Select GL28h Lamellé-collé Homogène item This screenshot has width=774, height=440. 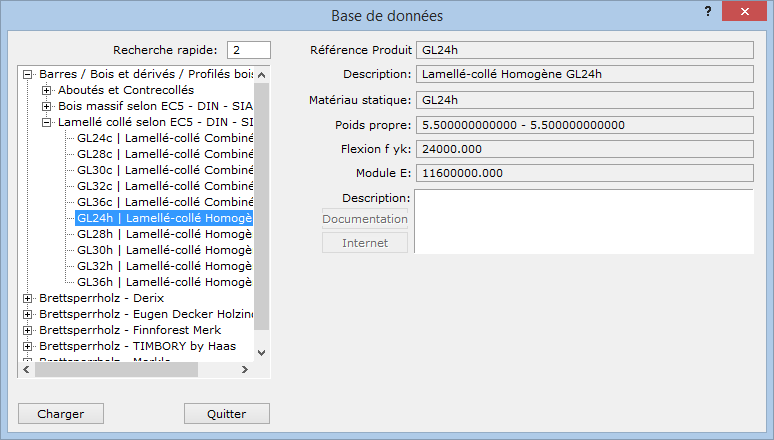pos(164,234)
